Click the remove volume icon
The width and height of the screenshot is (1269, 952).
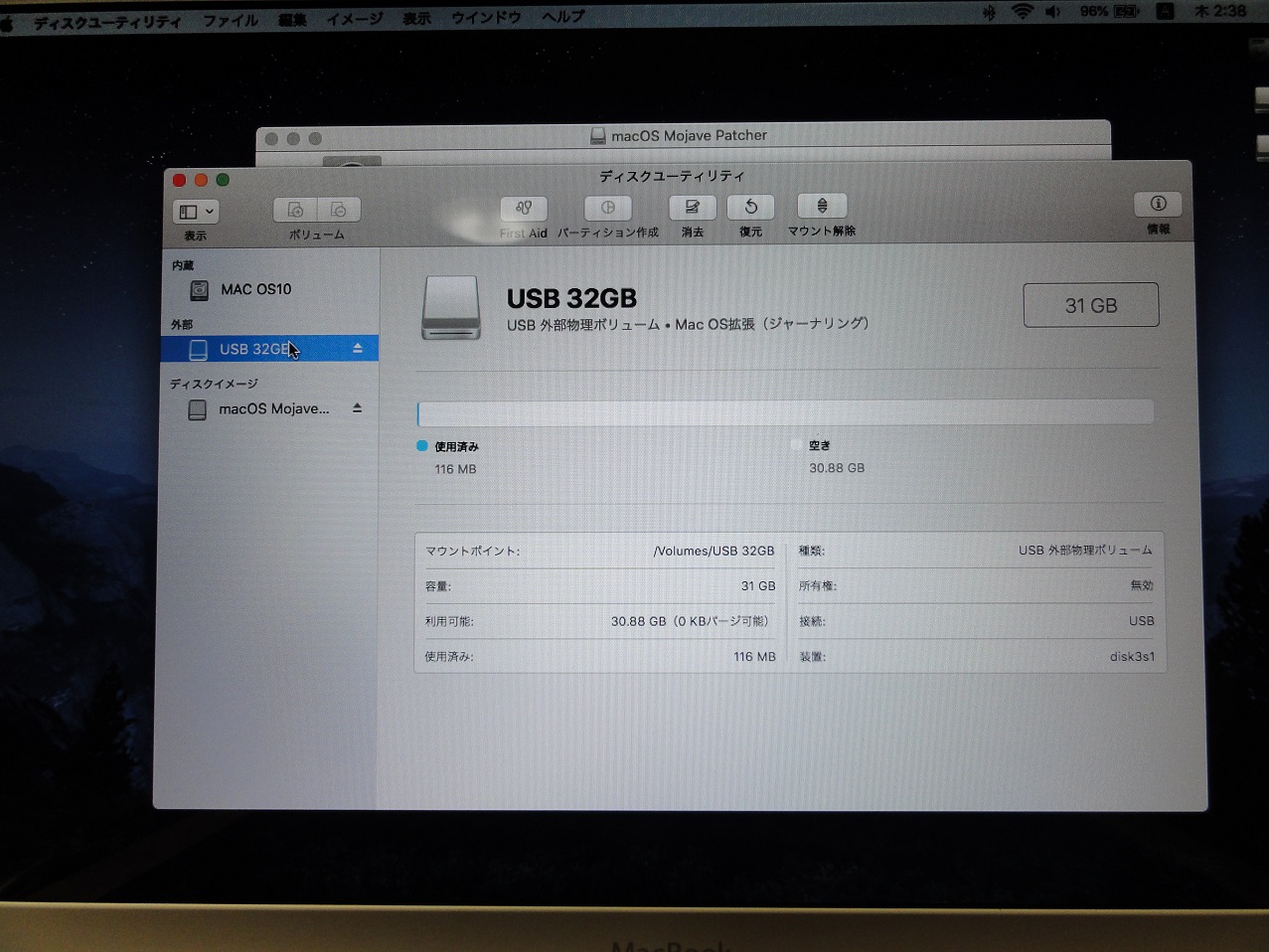tap(339, 210)
